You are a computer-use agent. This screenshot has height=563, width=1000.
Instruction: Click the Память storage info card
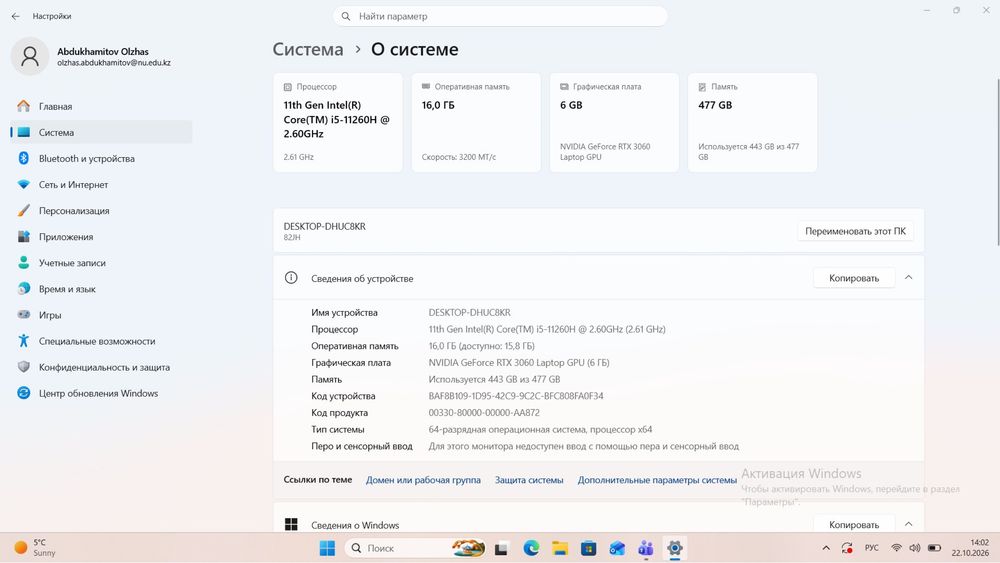click(x=753, y=122)
